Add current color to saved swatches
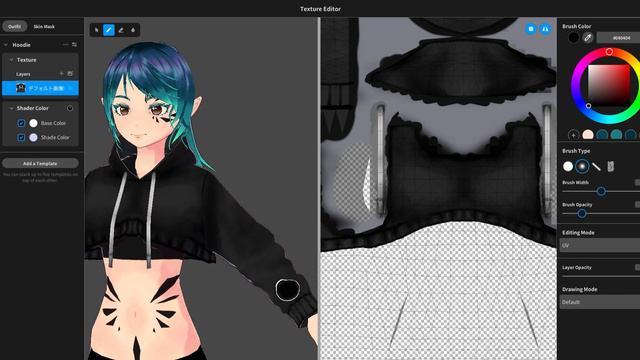 [573, 135]
